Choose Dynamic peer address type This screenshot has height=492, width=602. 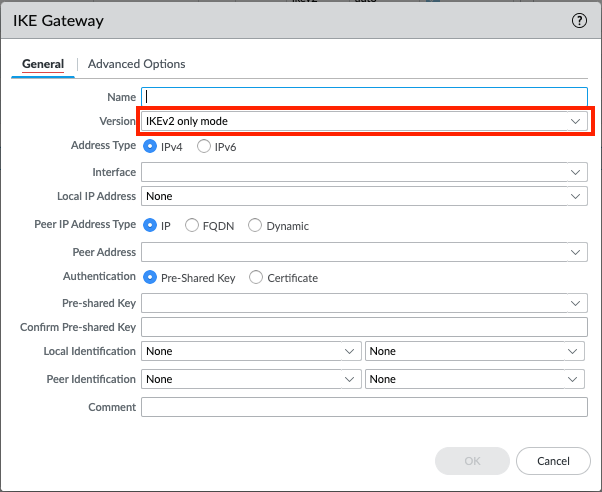255,226
